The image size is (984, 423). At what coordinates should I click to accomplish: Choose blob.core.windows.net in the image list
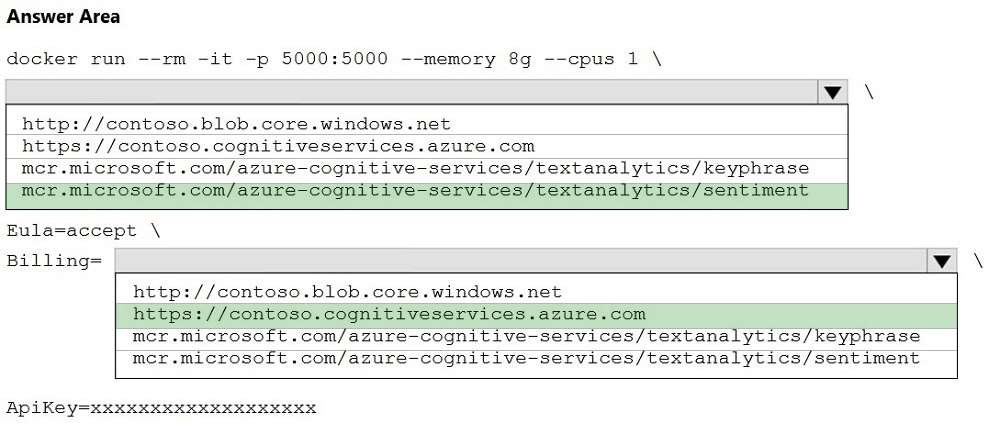(x=236, y=125)
